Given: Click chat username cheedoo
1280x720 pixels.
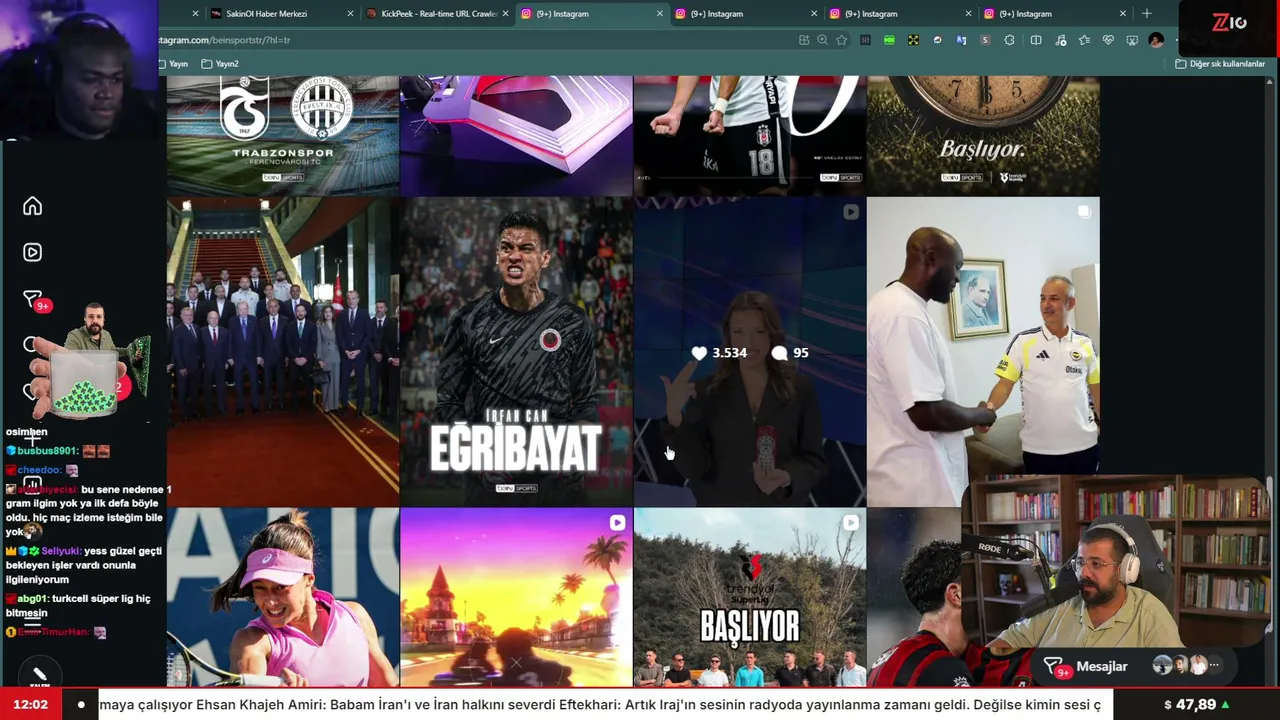Looking at the screenshot, I should point(40,470).
